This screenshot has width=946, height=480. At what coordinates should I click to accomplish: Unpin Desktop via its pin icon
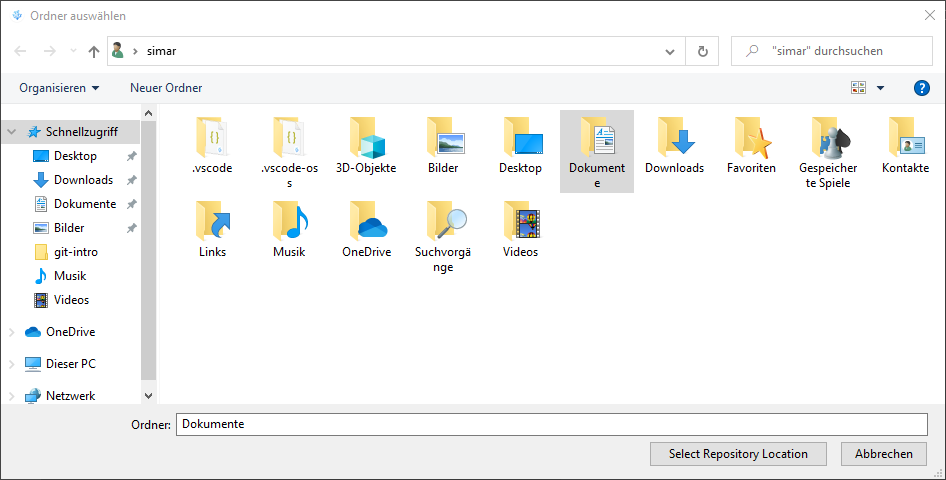tap(131, 156)
